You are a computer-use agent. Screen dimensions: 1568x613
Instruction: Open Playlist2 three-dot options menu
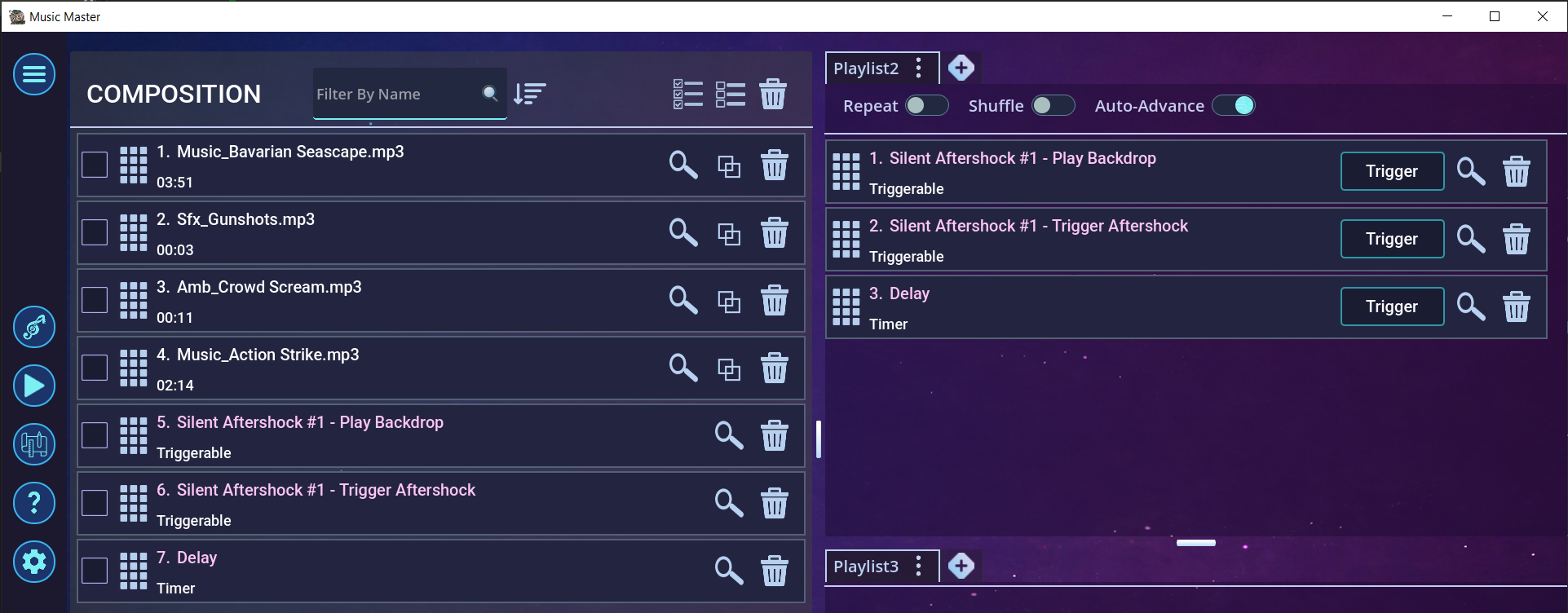pos(919,68)
